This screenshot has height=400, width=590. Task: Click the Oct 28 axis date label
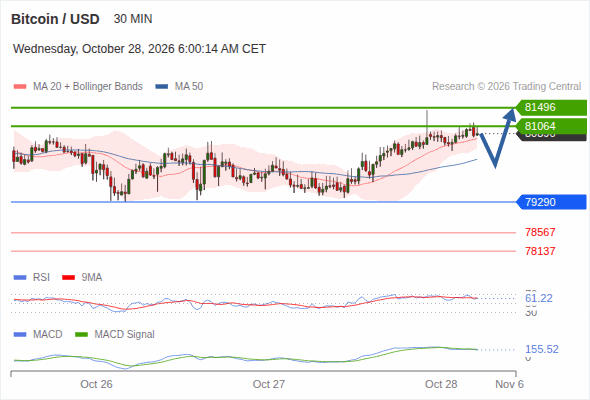coord(441,384)
